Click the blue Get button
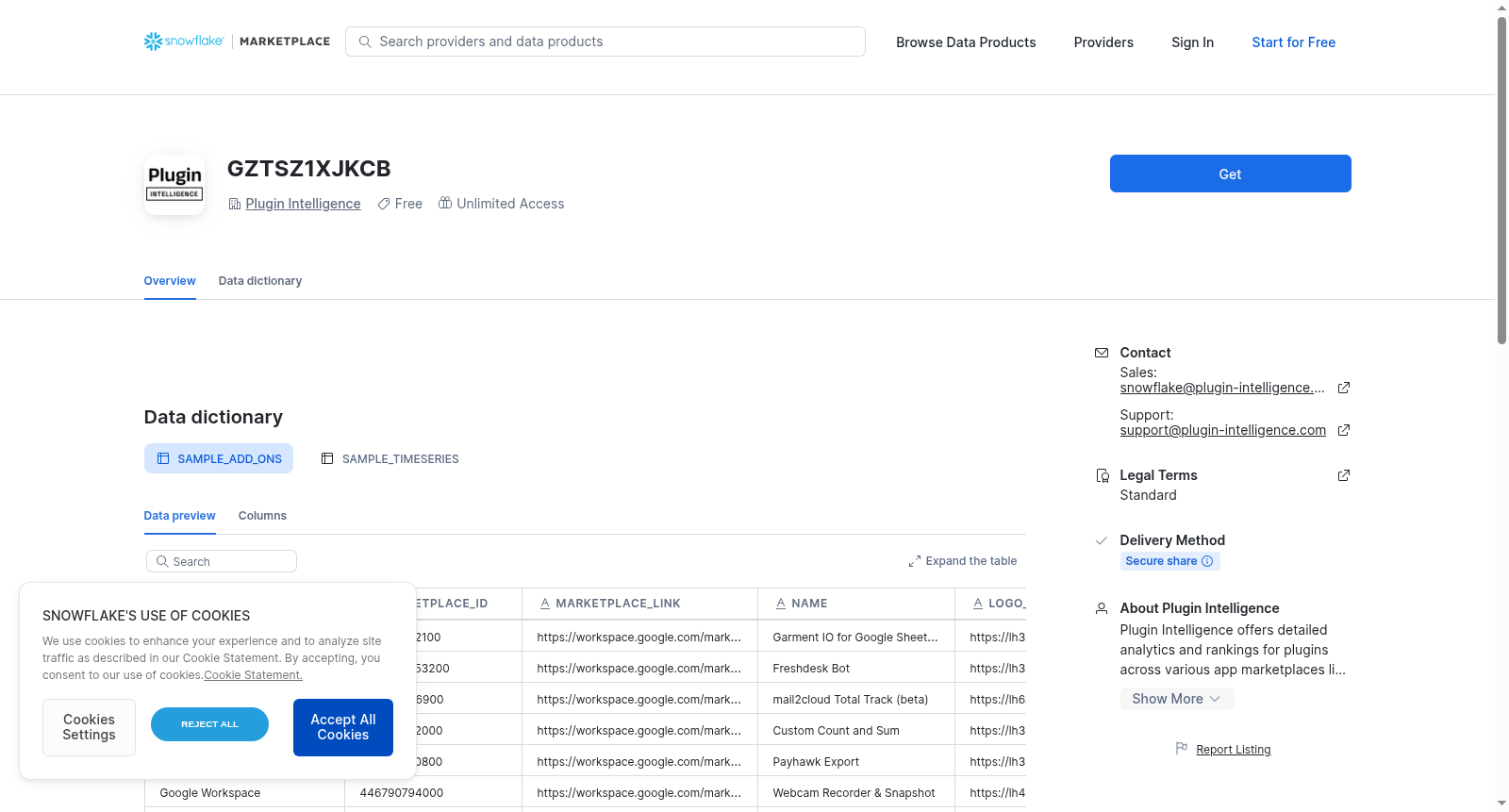The height and width of the screenshot is (812, 1509). 1230,174
